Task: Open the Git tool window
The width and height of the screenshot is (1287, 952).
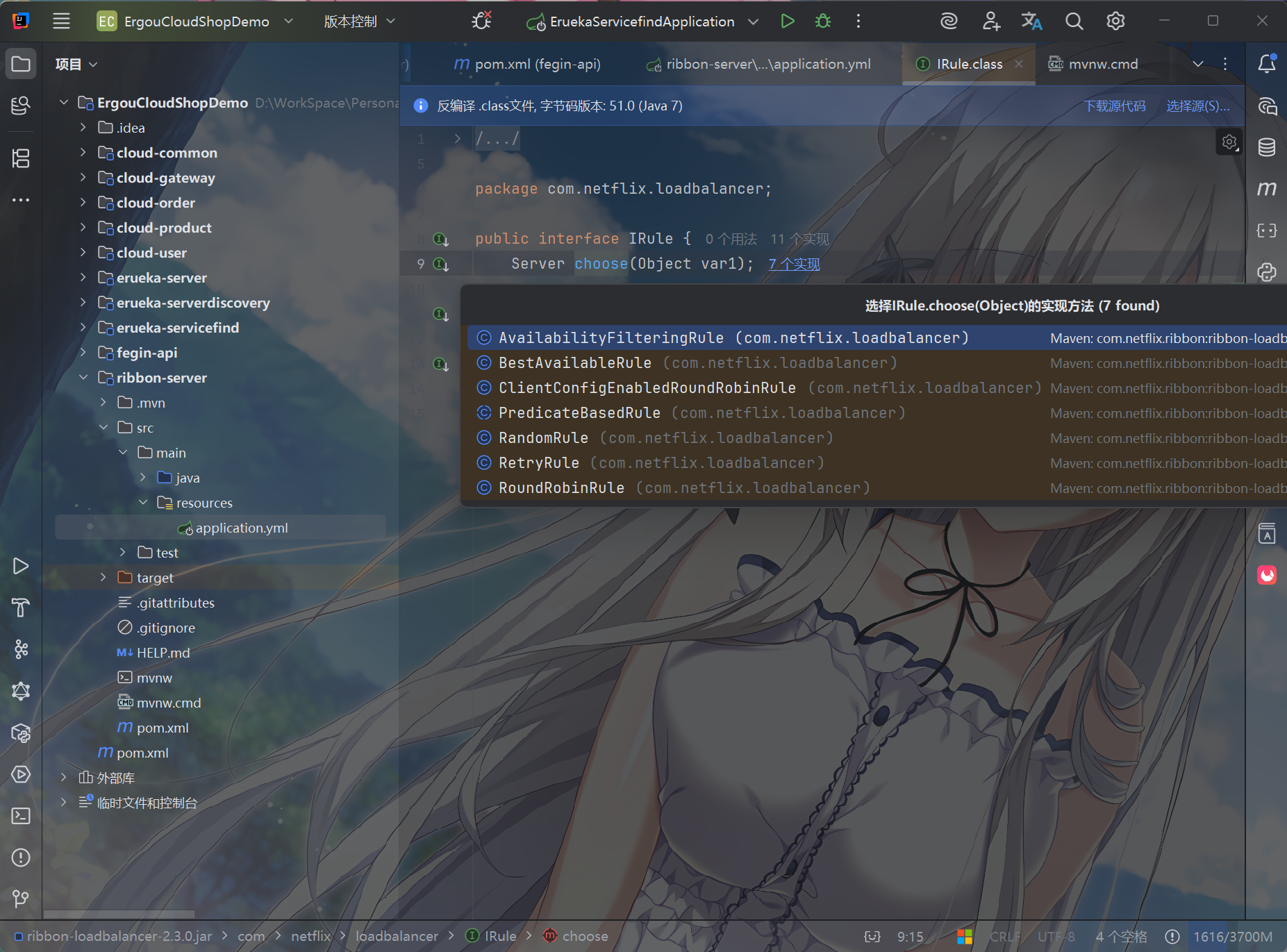Action: (x=21, y=899)
